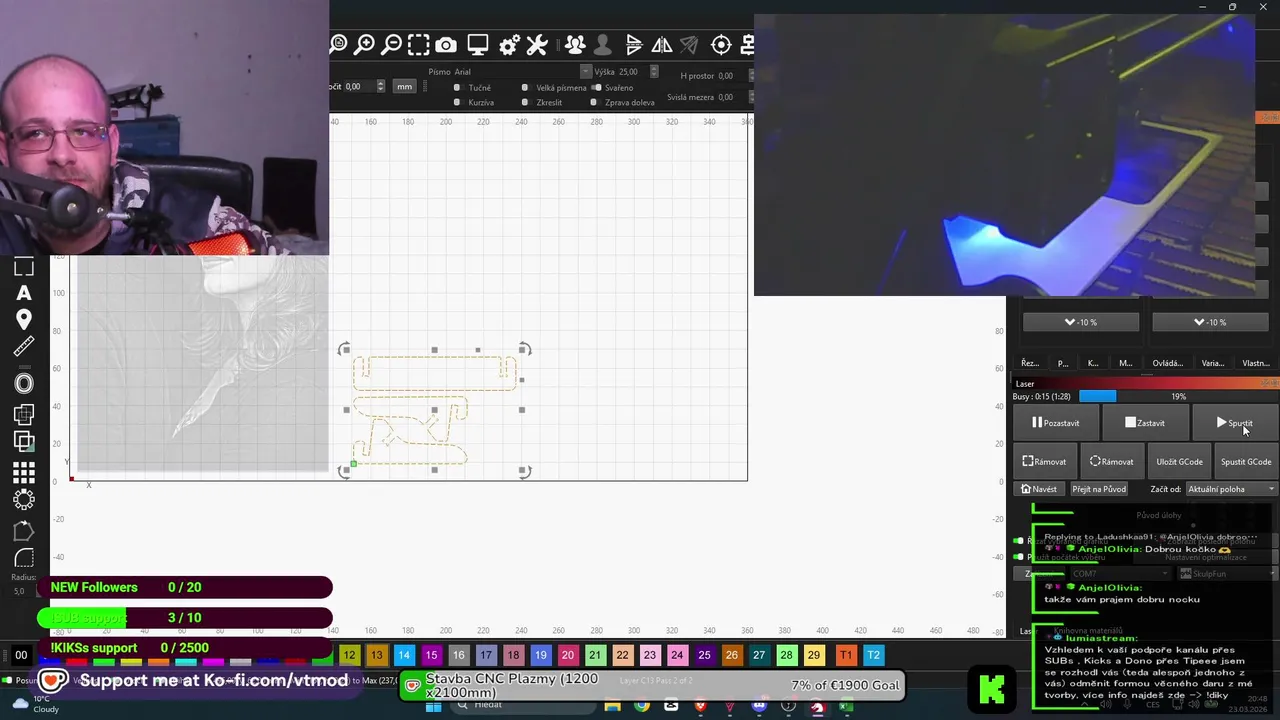Open settings via the gears icon
Image resolution: width=1280 pixels, height=720 pixels.
[509, 45]
